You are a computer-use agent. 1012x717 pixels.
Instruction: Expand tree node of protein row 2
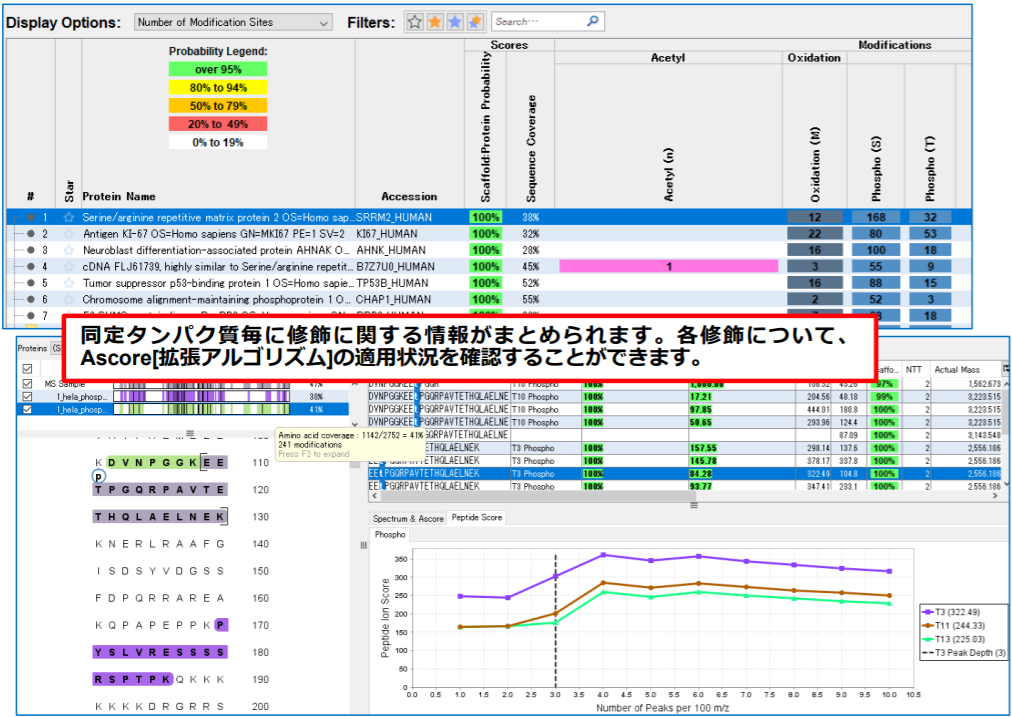click(30, 234)
